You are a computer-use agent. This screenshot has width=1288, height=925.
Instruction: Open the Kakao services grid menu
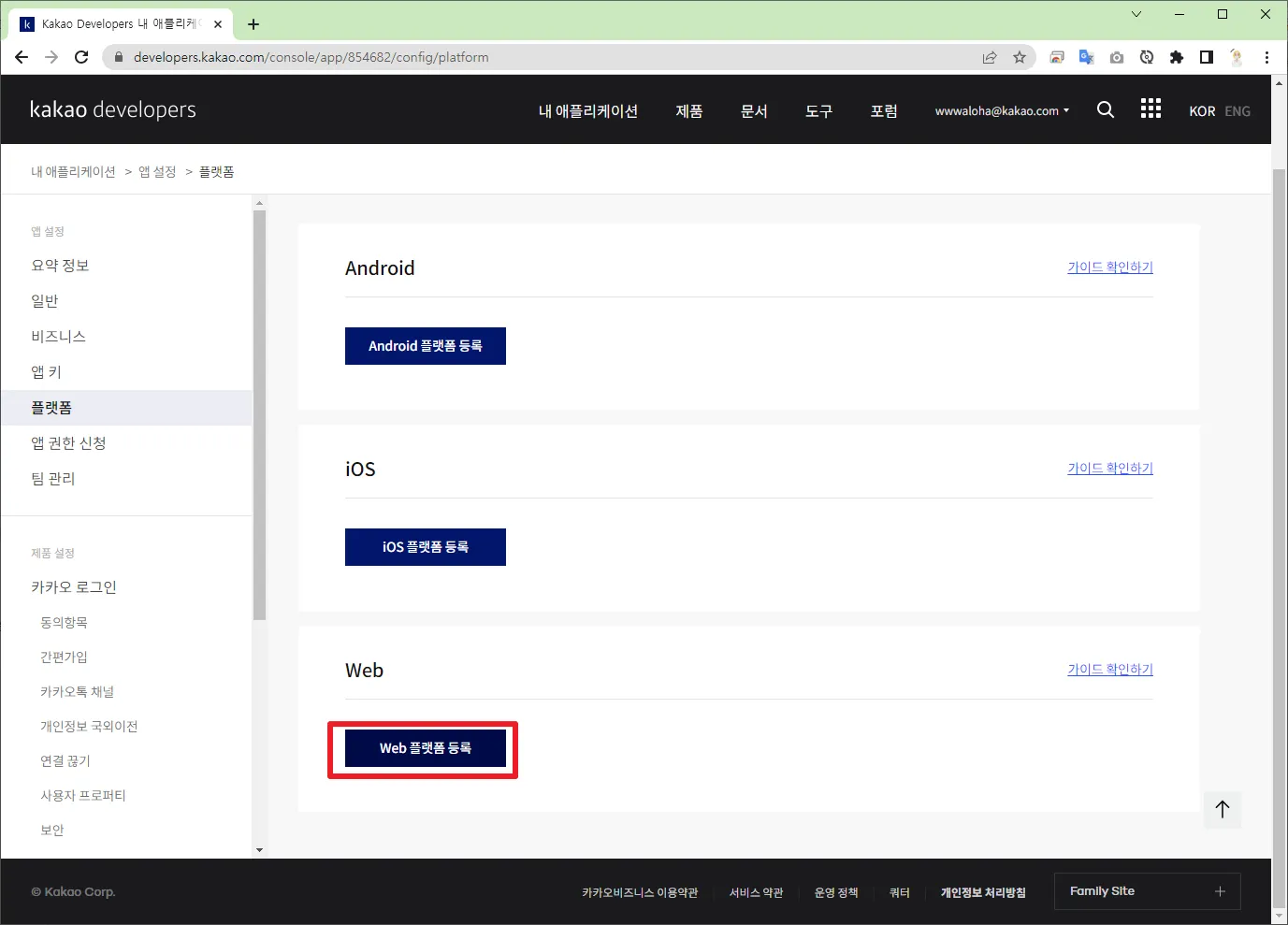click(1151, 108)
